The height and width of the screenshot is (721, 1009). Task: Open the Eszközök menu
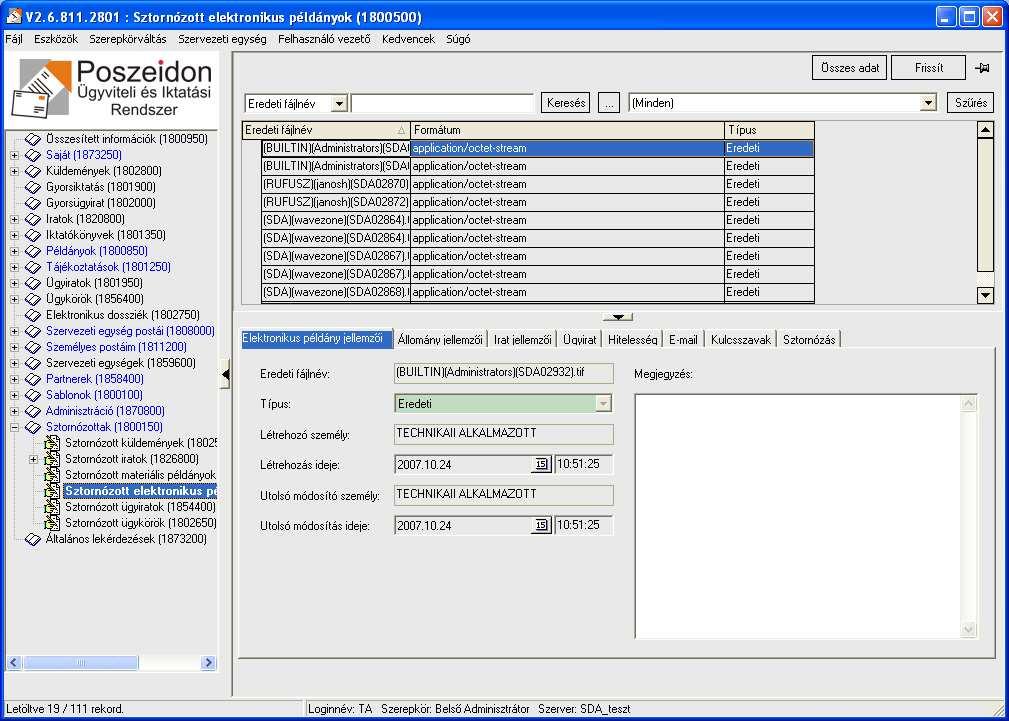(x=56, y=39)
